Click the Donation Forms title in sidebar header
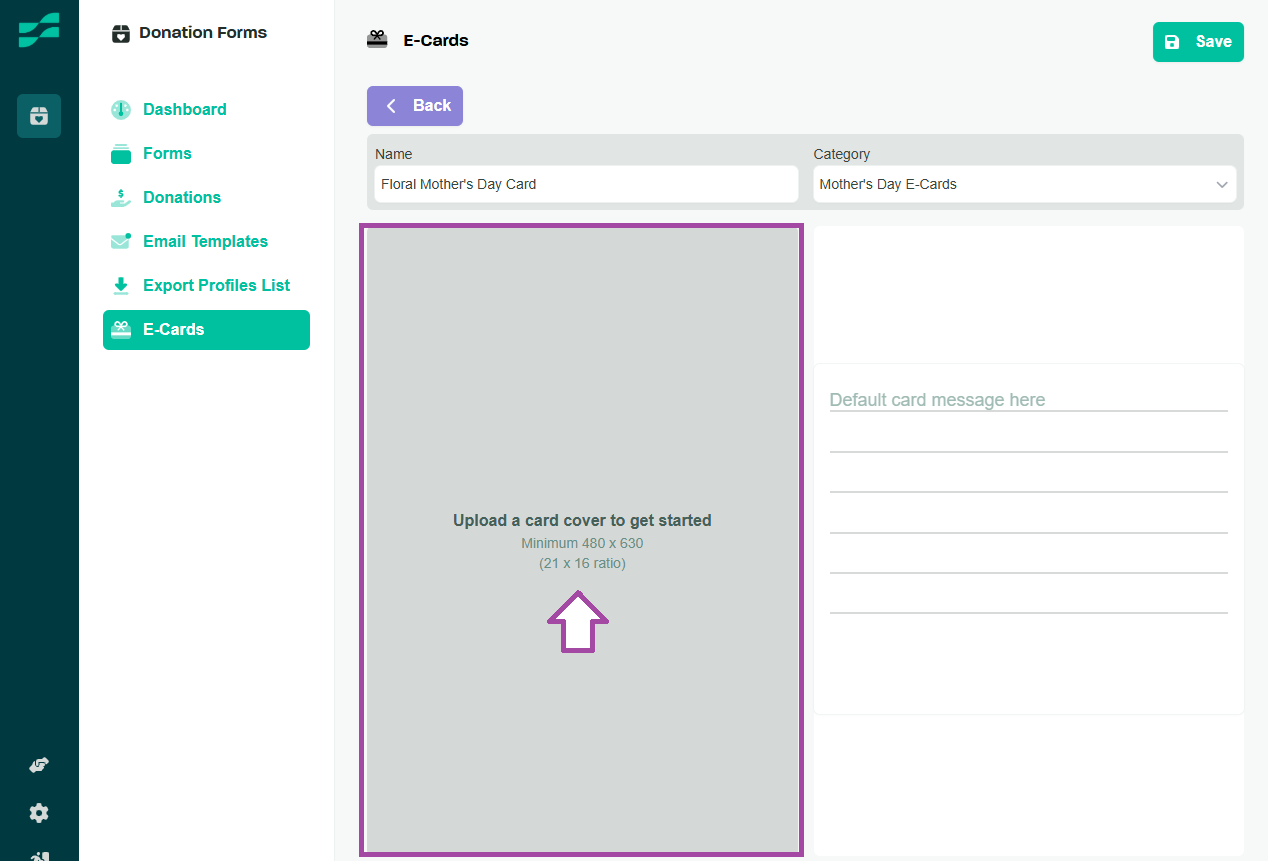 [203, 33]
